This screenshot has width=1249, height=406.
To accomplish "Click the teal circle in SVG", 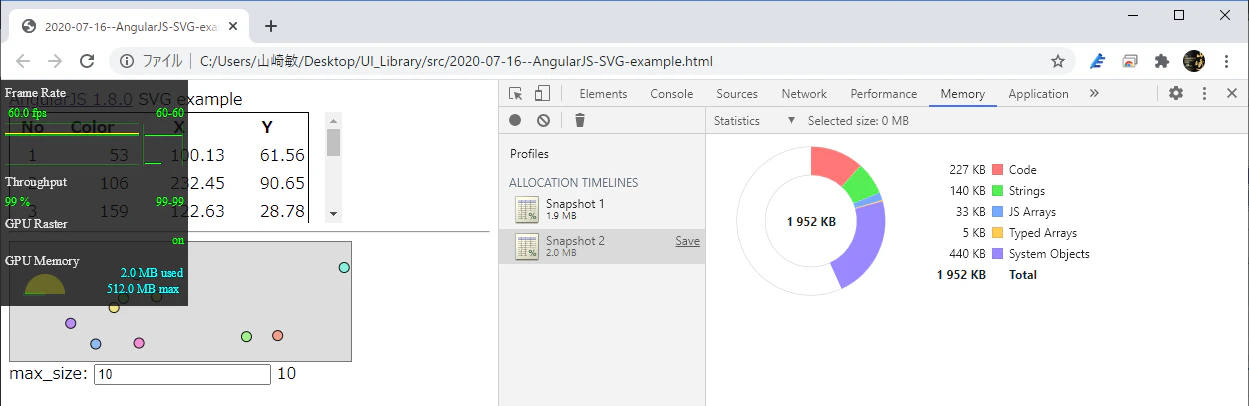I will coord(344,268).
